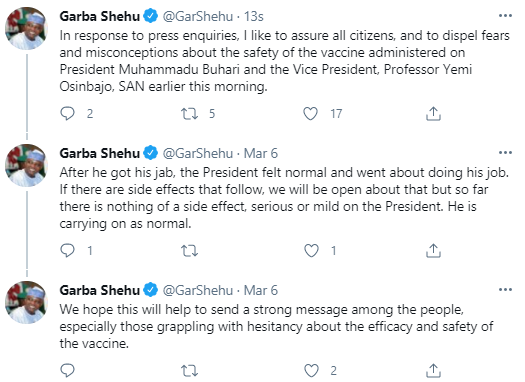
Task: Like the last tweet with 2 likes
Action: pyautogui.click(x=311, y=371)
